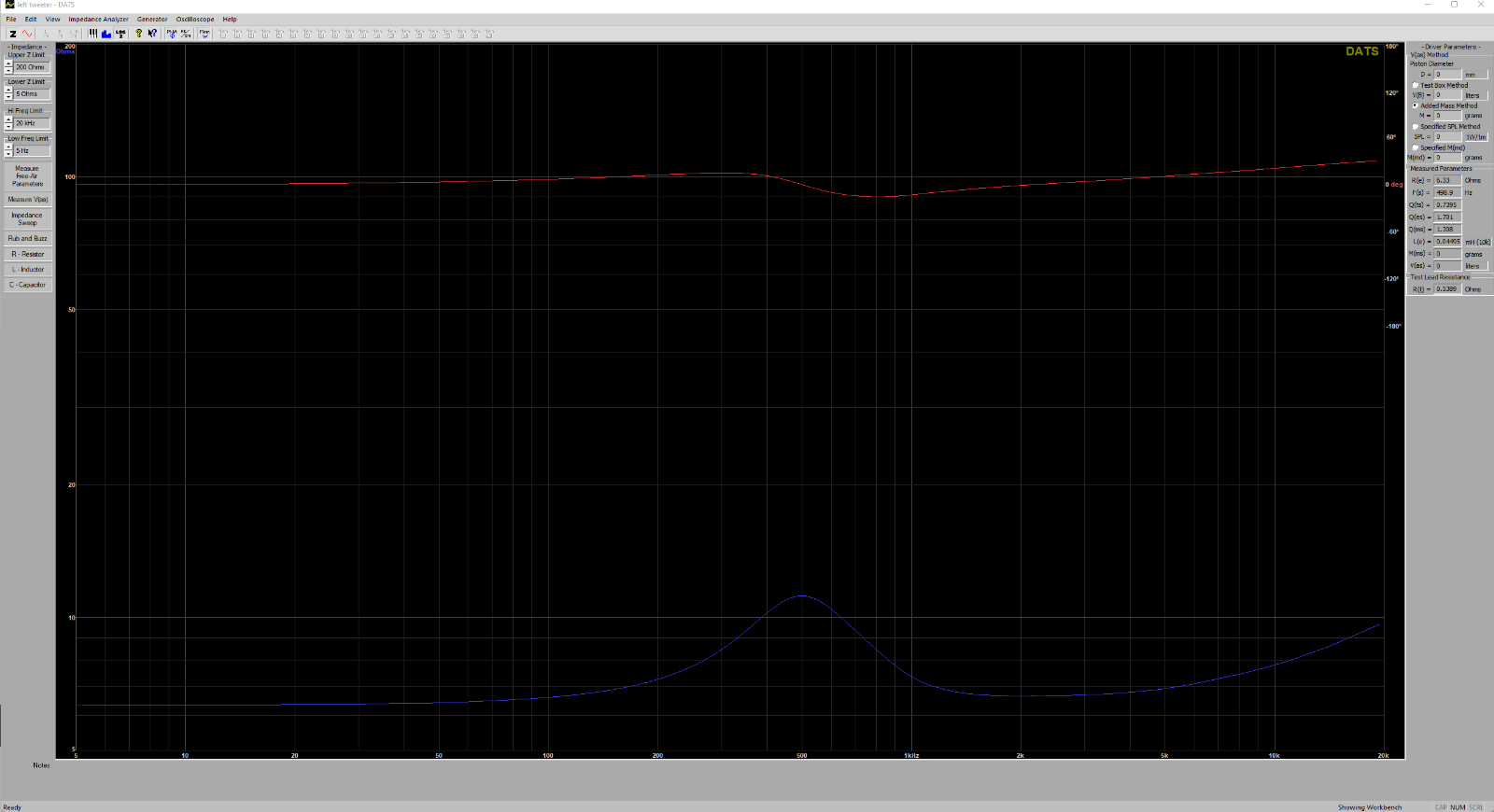The width and height of the screenshot is (1494, 812).
Task: Click the C - Capacitor button
Action: tap(27, 285)
